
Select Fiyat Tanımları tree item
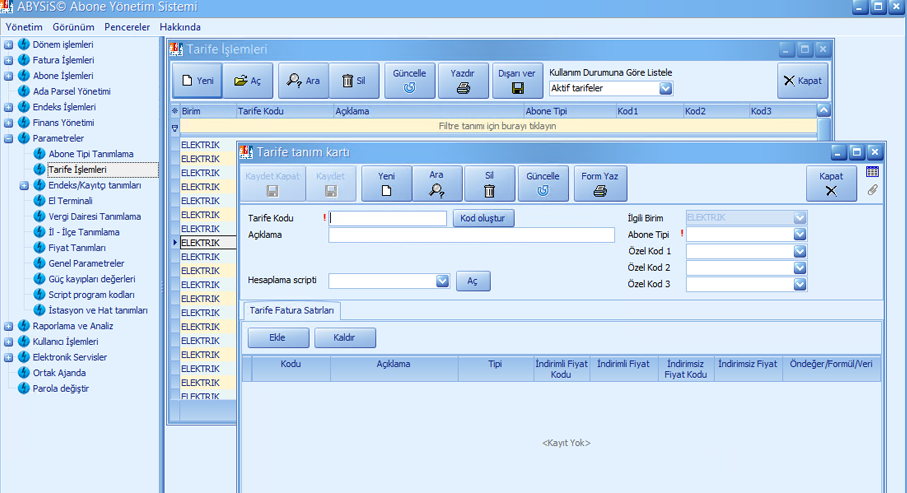77,248
